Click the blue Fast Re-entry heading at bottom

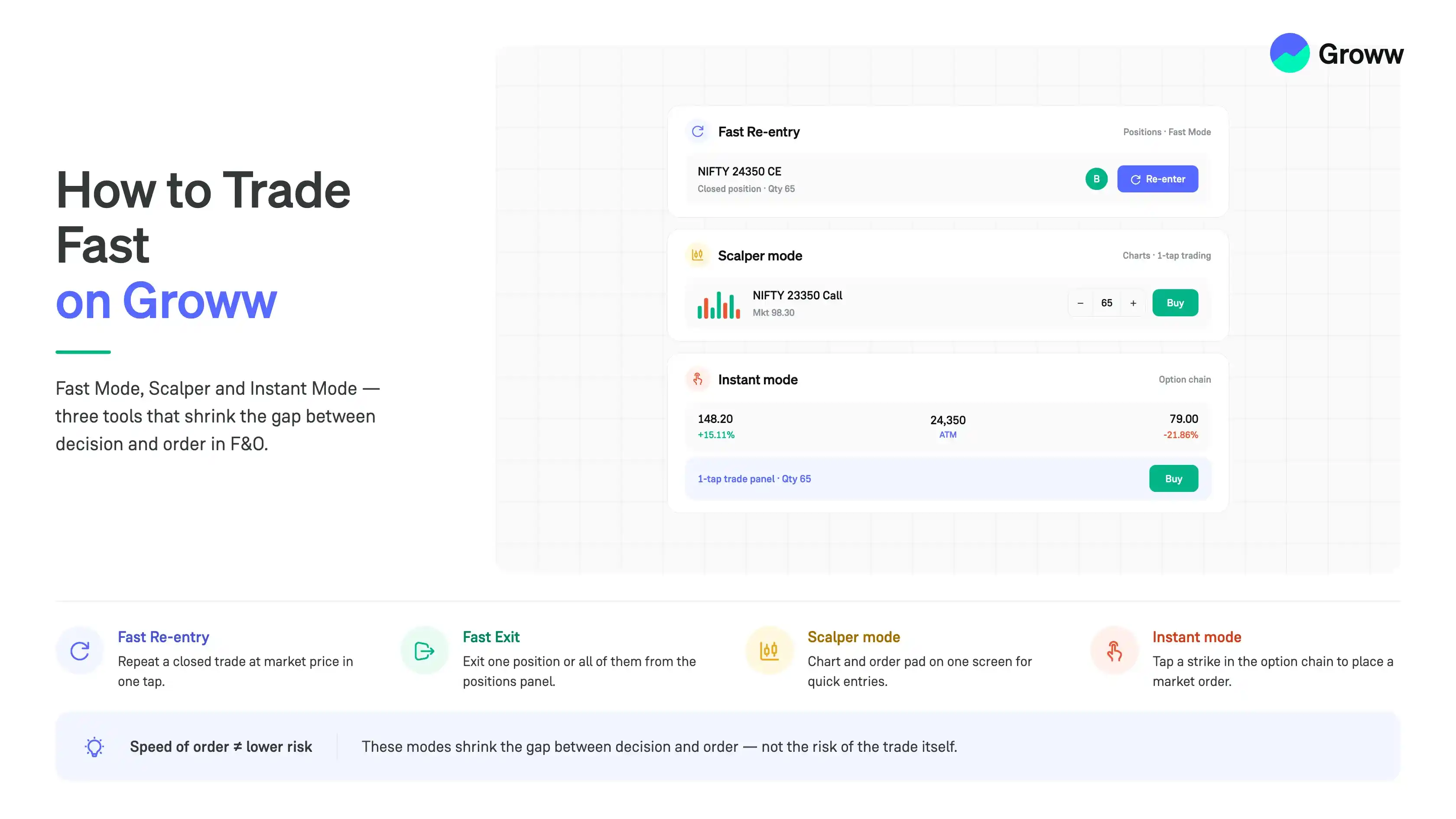(x=163, y=637)
